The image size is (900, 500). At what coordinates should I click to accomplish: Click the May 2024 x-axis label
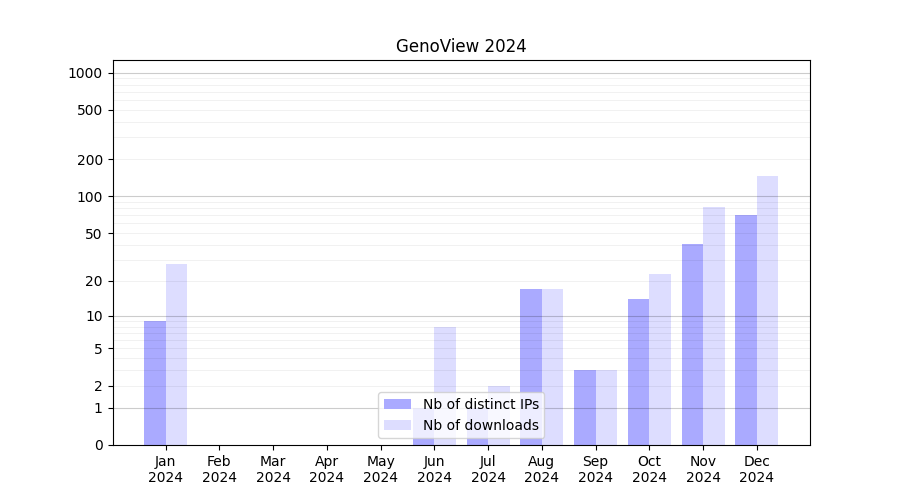coord(380,469)
